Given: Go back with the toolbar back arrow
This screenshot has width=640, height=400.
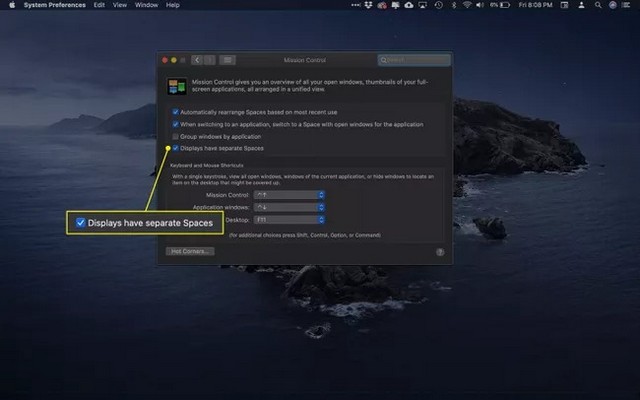Looking at the screenshot, I should [x=197, y=60].
